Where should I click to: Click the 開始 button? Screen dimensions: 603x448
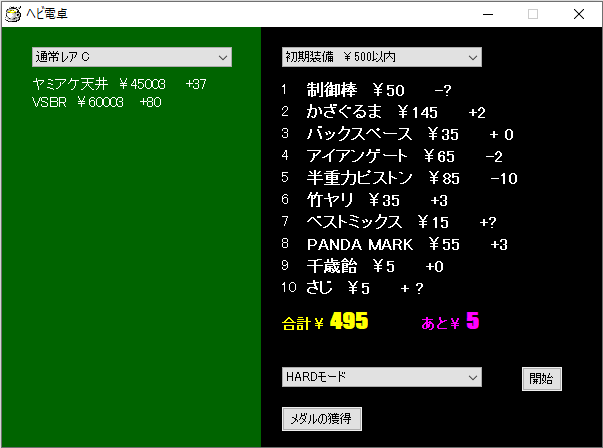click(541, 379)
